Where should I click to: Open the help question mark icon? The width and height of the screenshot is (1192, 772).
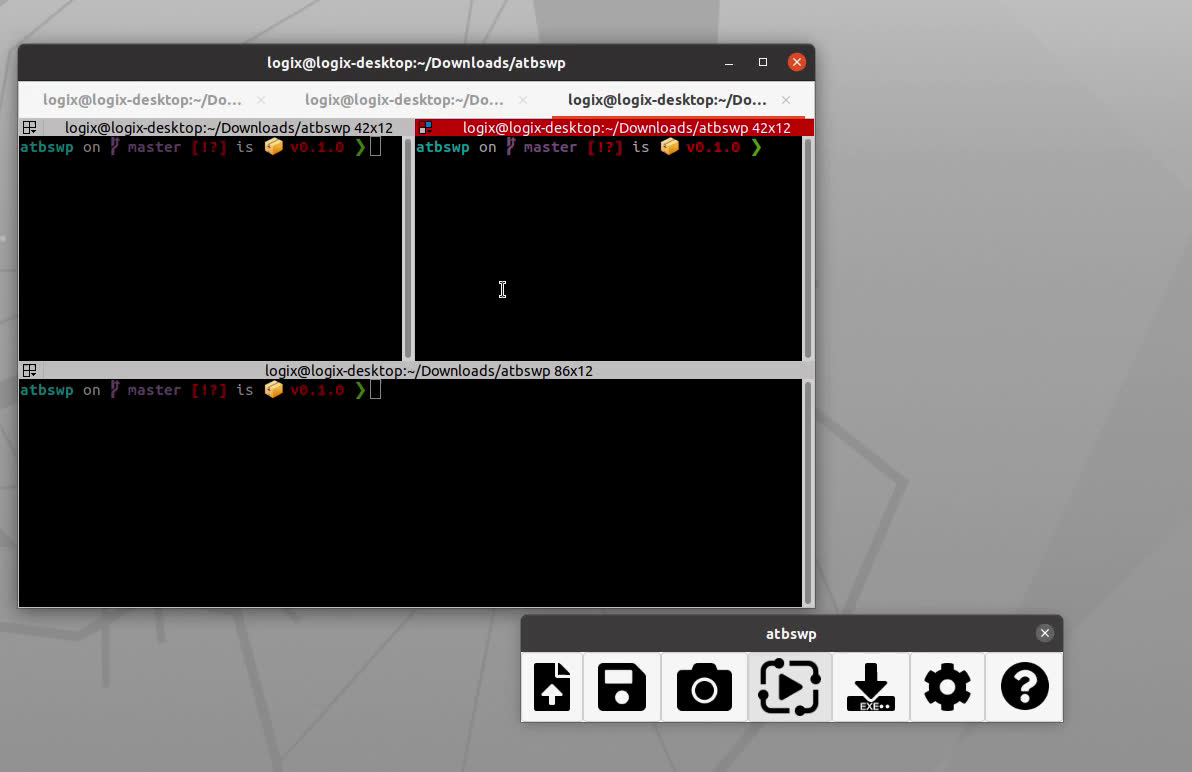[1024, 687]
